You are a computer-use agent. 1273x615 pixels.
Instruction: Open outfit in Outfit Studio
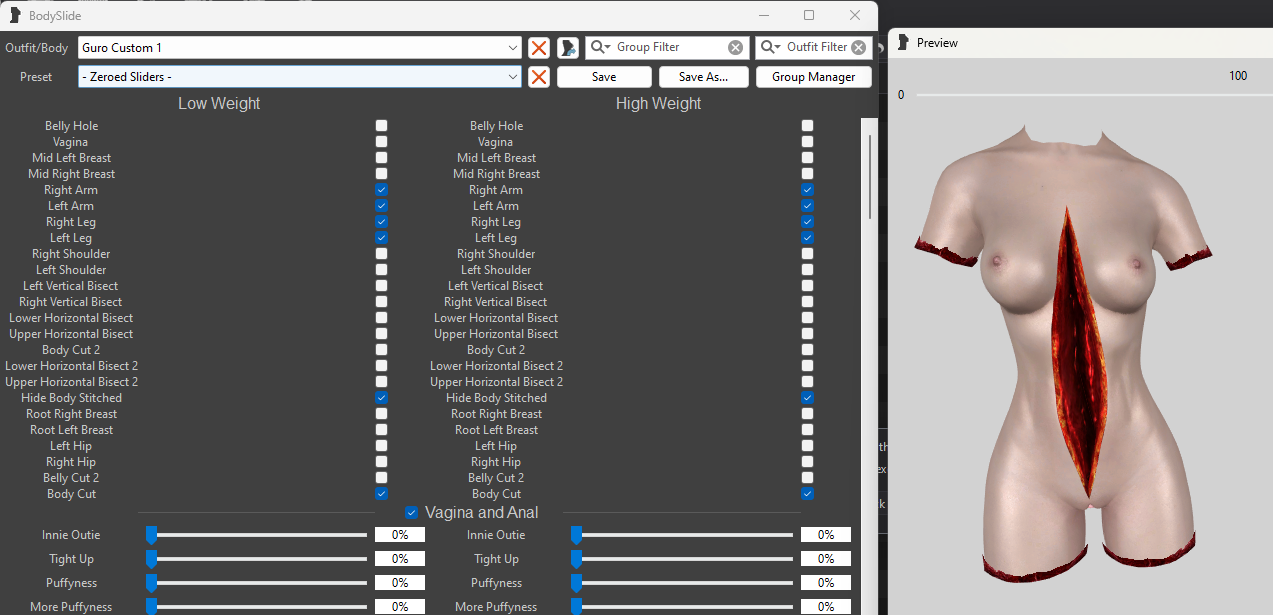[x=568, y=47]
